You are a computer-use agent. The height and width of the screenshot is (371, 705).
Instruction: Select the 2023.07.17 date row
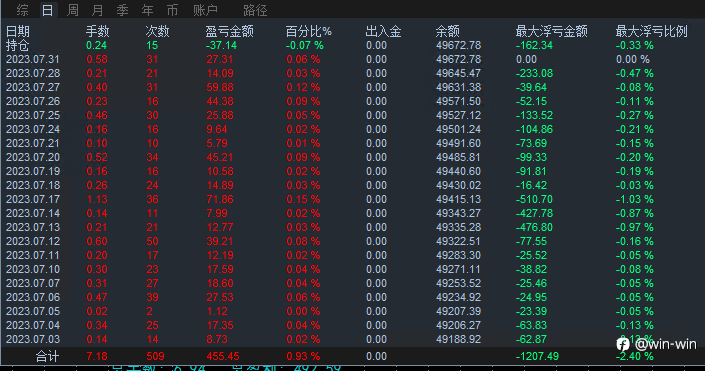[32, 199]
